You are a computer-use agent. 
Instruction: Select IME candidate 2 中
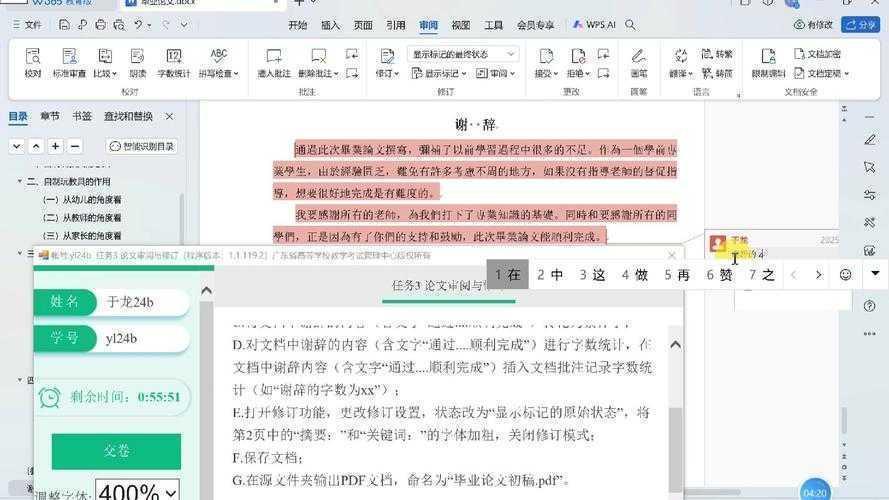click(x=550, y=274)
